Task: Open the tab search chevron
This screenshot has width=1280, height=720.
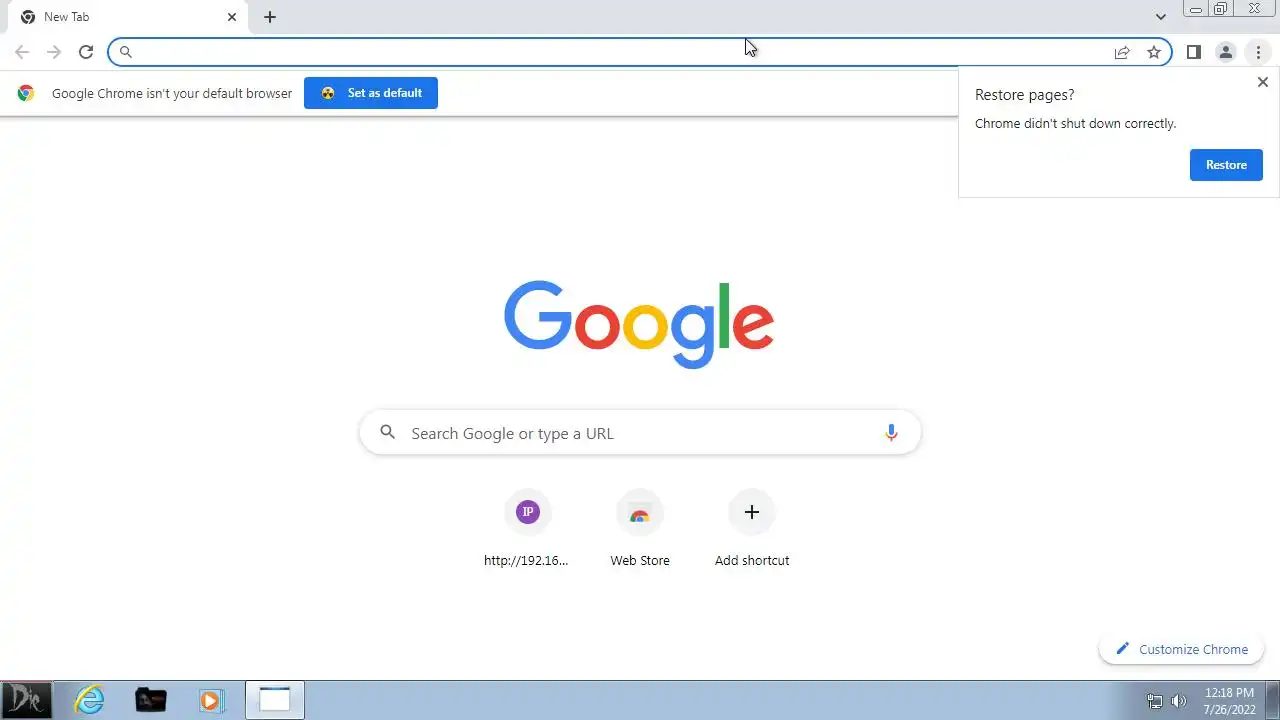Action: [x=1161, y=17]
